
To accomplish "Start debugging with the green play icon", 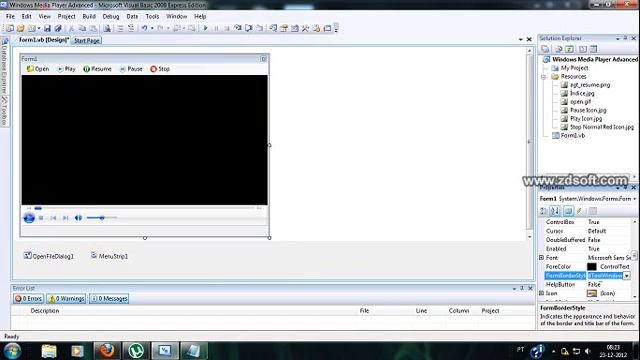I will click(205, 28).
